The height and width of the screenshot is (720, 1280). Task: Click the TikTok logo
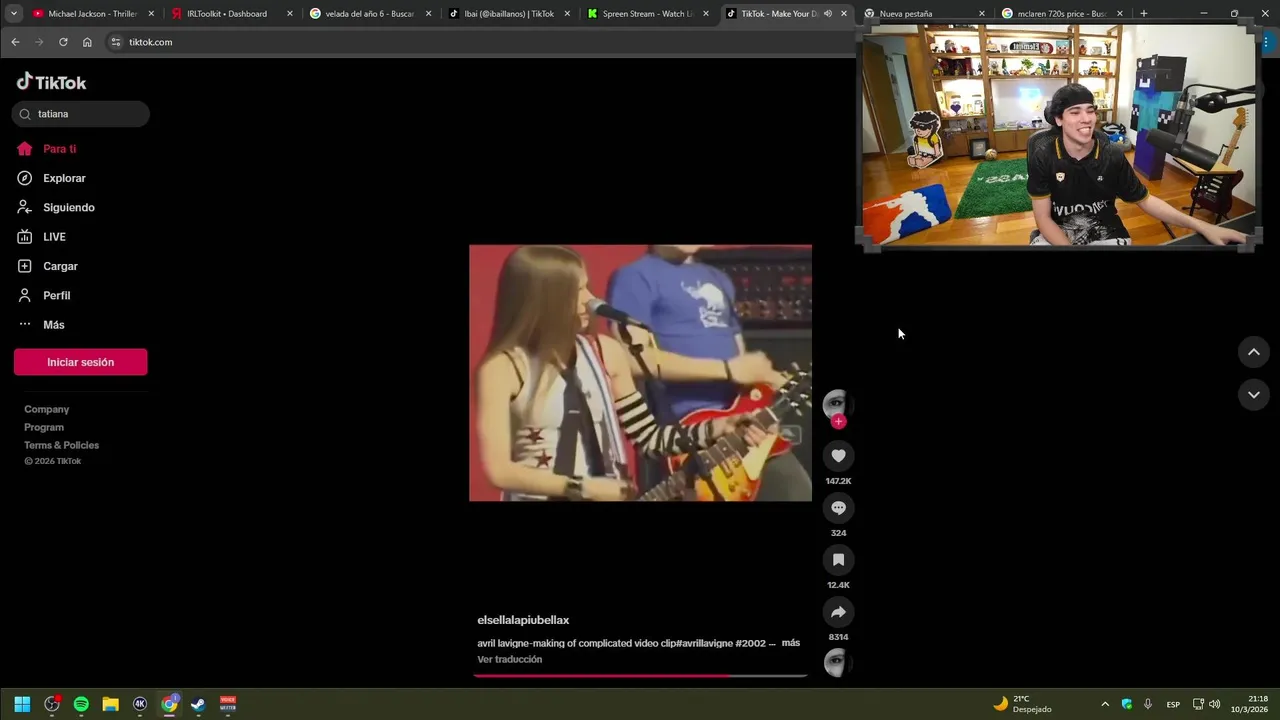coord(51,82)
